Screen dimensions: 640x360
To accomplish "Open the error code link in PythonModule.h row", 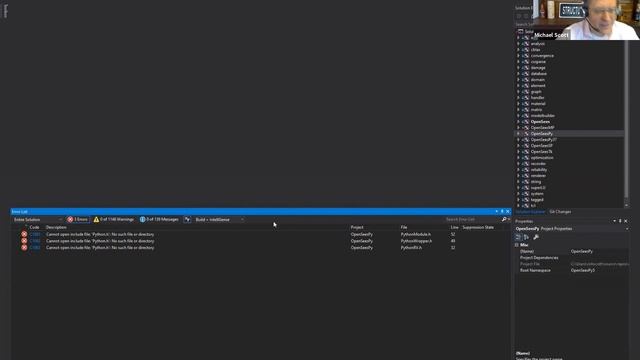I will [35, 234].
